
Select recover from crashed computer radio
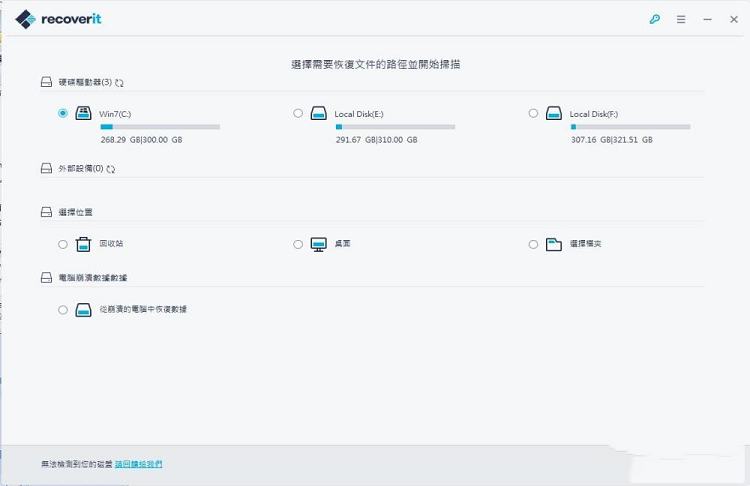63,310
